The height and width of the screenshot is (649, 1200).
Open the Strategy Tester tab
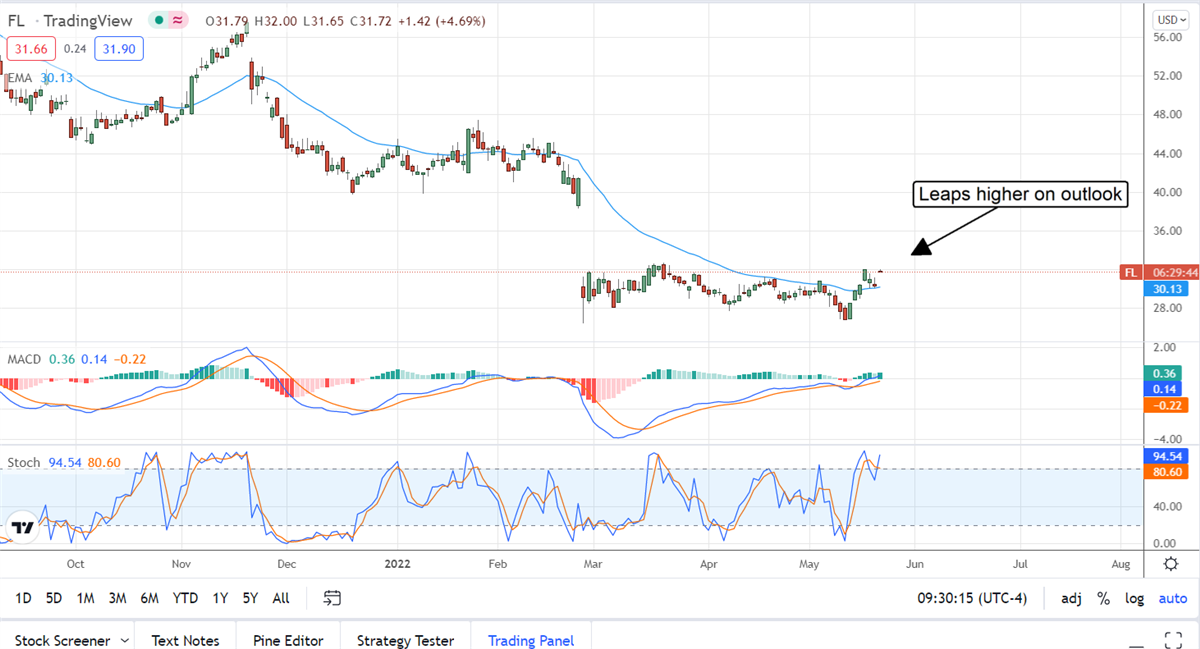coord(405,640)
